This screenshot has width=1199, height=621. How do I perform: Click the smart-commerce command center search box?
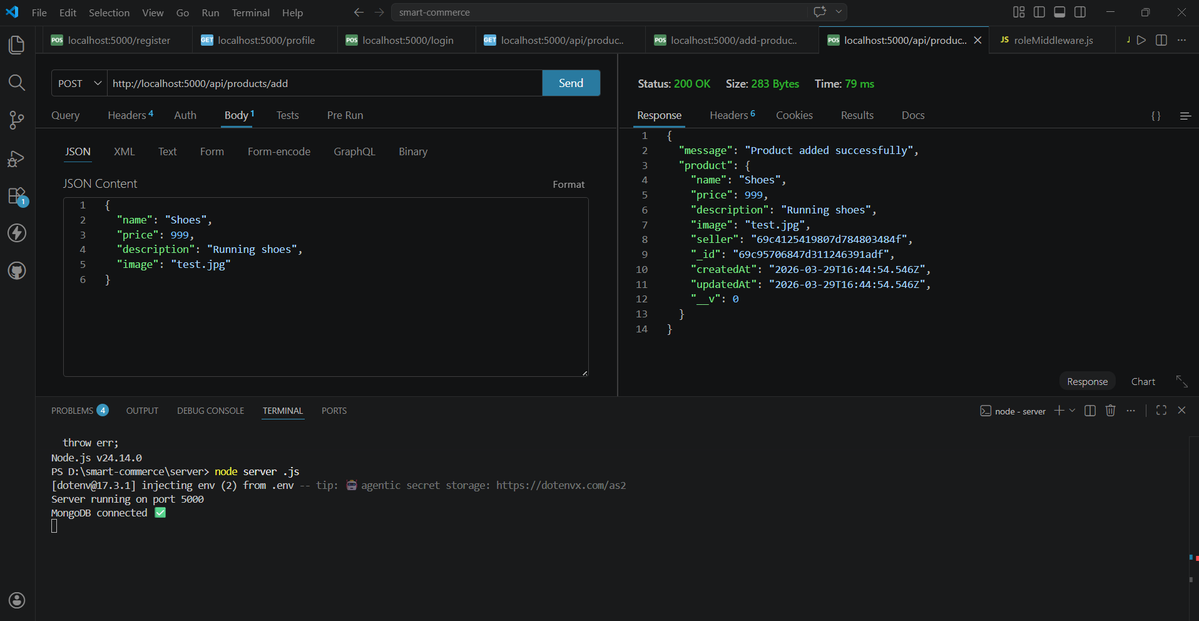(600, 12)
